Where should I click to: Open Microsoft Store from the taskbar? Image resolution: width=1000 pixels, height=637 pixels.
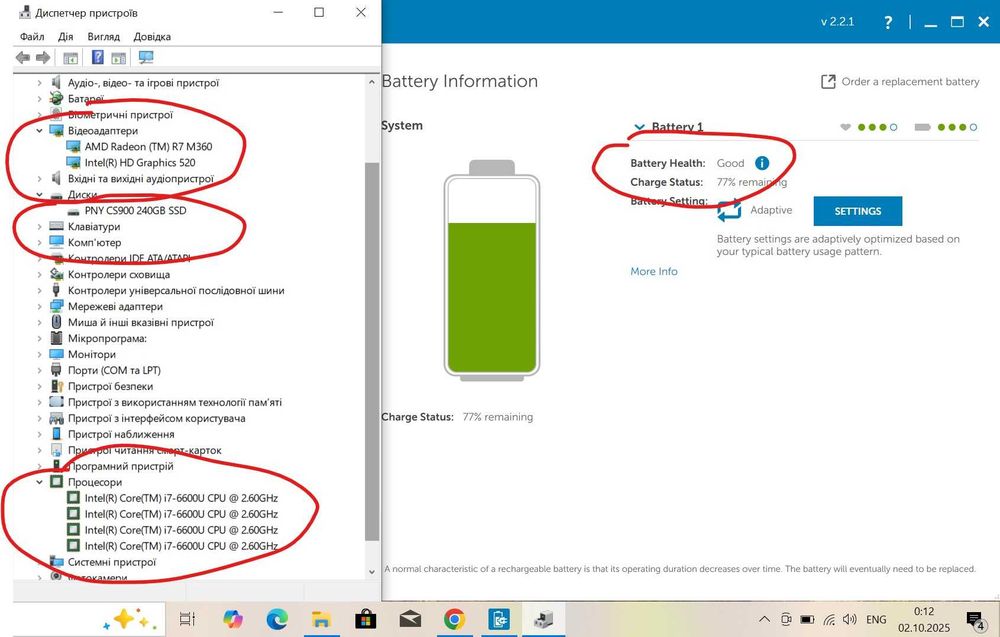(365, 619)
